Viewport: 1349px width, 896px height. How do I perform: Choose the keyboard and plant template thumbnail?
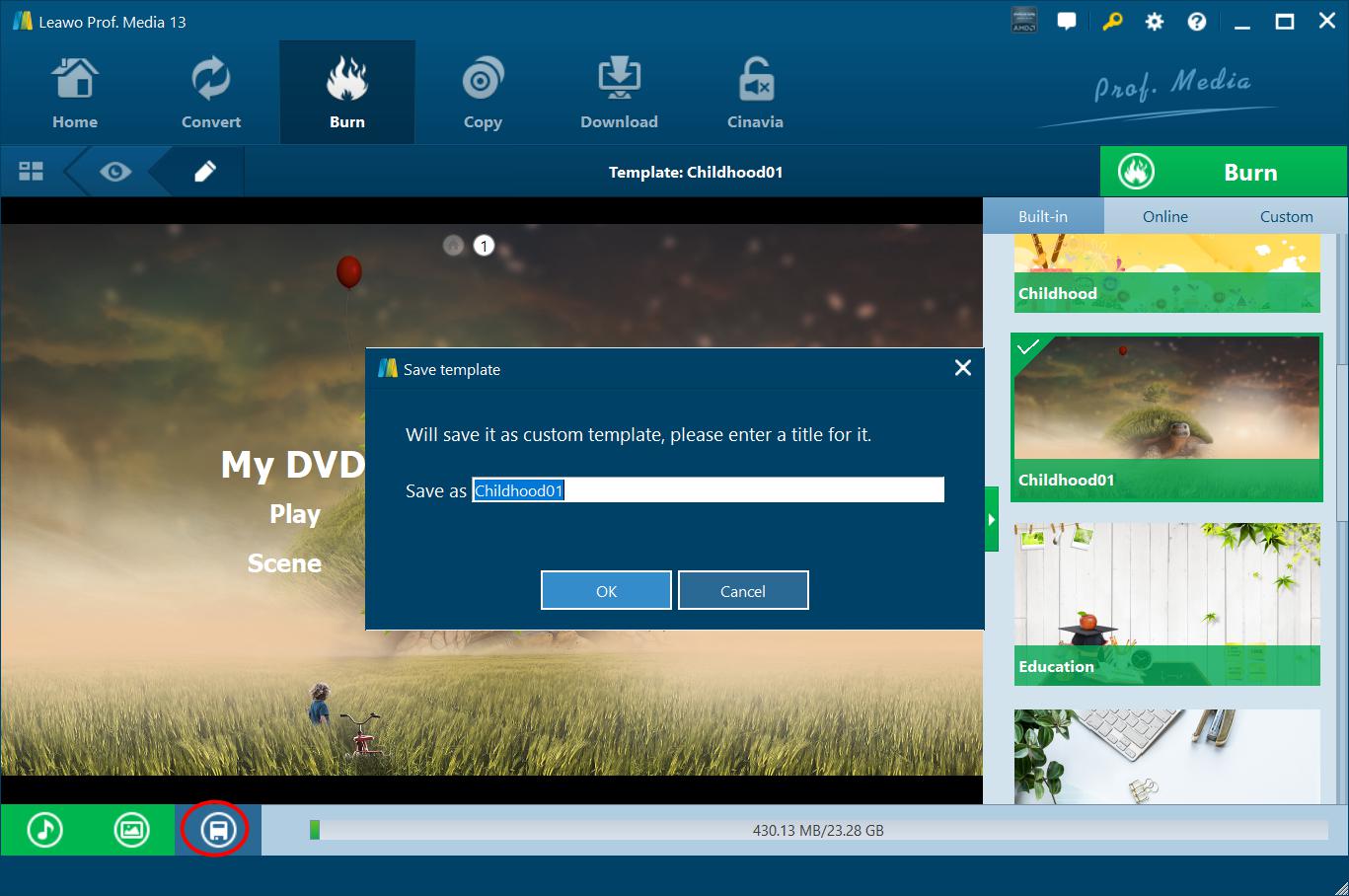tap(1167, 756)
